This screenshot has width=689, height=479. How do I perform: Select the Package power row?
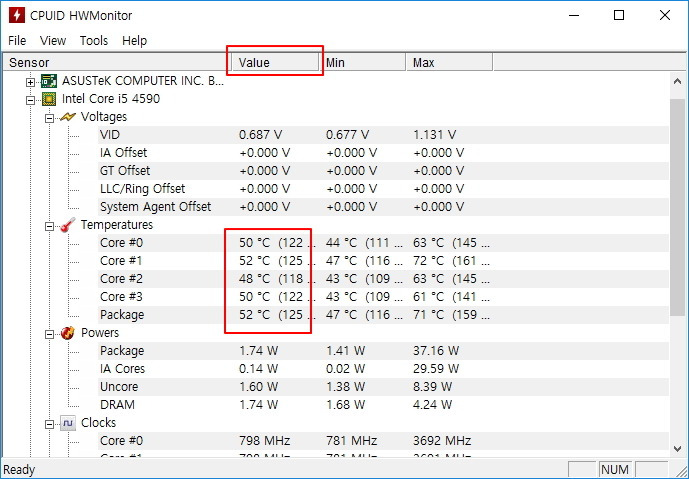coord(383,351)
